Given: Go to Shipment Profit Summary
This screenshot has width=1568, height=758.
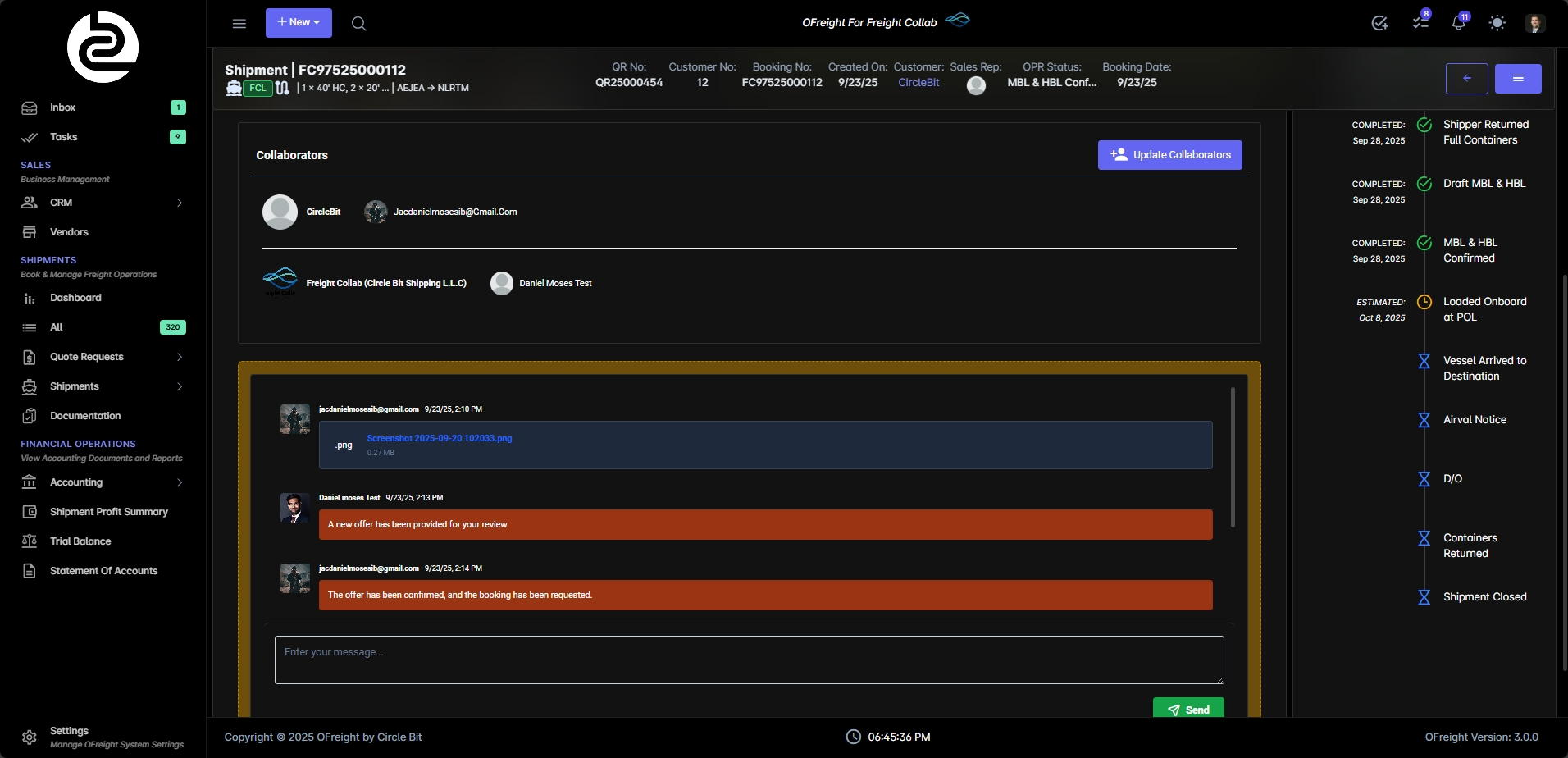Looking at the screenshot, I should pyautogui.click(x=108, y=512).
